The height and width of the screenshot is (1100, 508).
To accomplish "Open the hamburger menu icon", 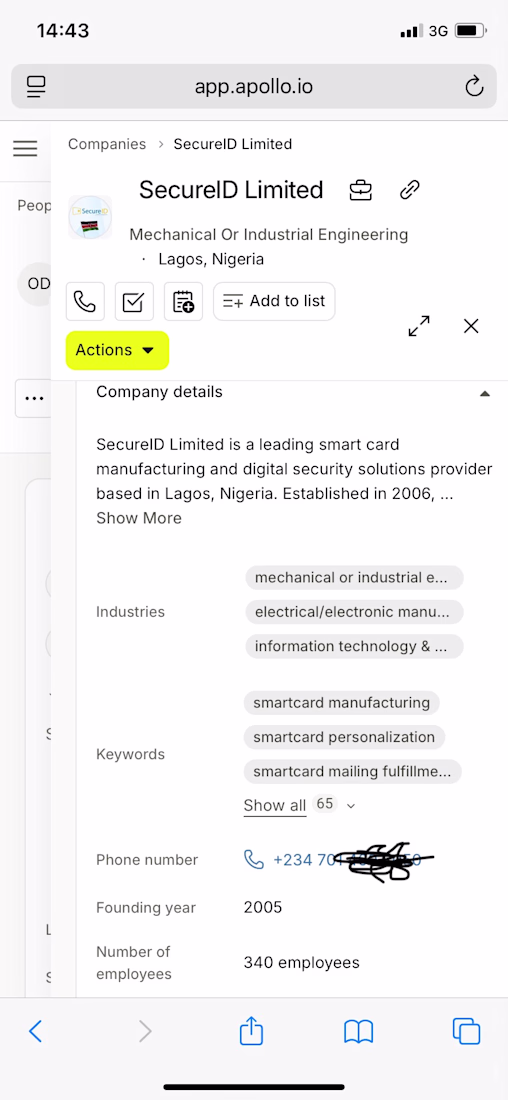I will coord(25,148).
